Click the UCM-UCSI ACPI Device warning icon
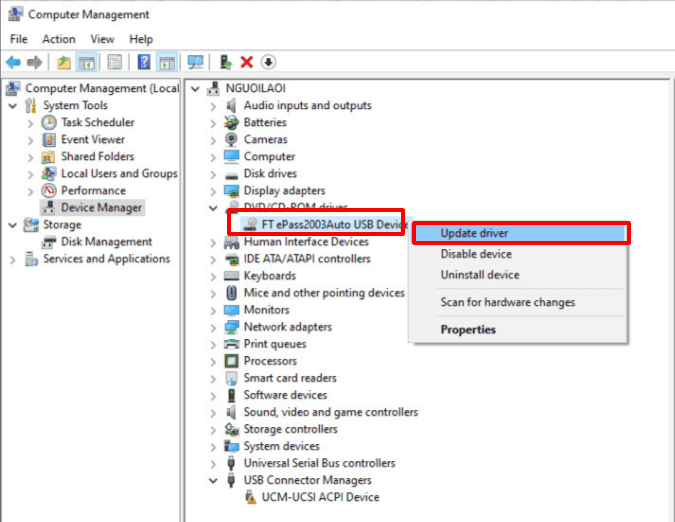Screen dimensions: 675x522 [250, 497]
